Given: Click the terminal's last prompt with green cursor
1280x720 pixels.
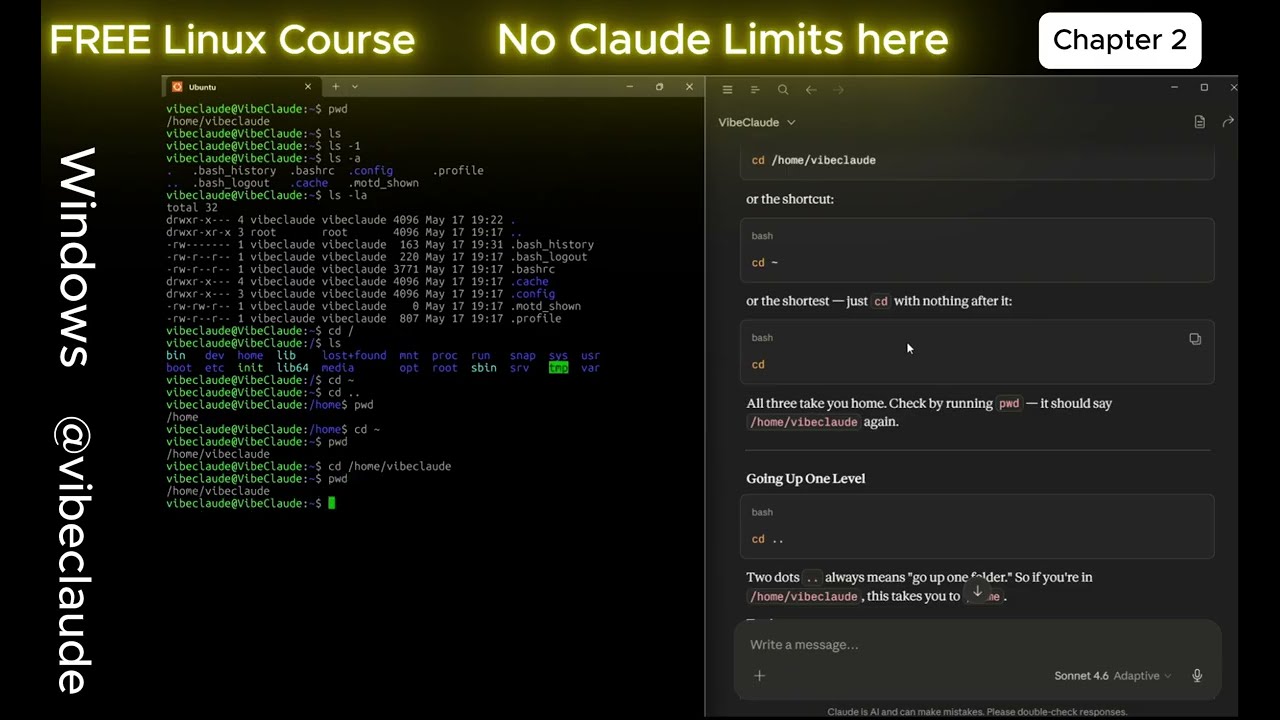Looking at the screenshot, I should 251,504.
